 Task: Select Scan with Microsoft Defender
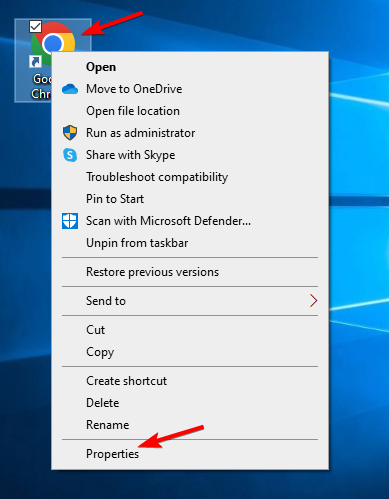(x=190, y=221)
